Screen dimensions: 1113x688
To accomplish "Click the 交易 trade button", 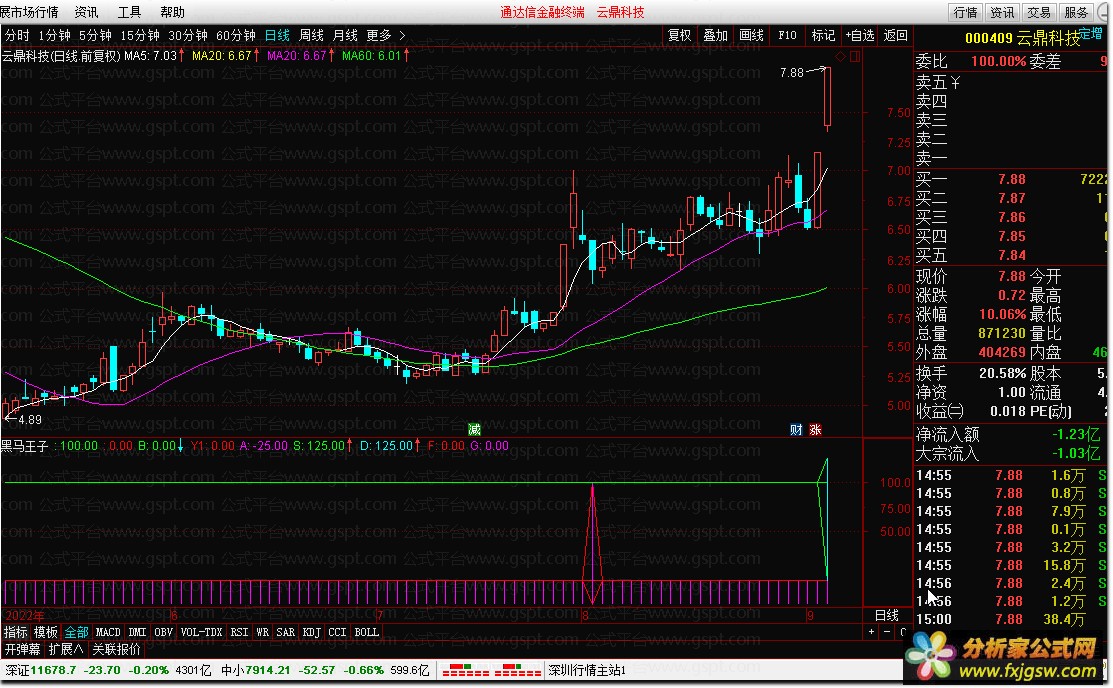I will (1039, 12).
